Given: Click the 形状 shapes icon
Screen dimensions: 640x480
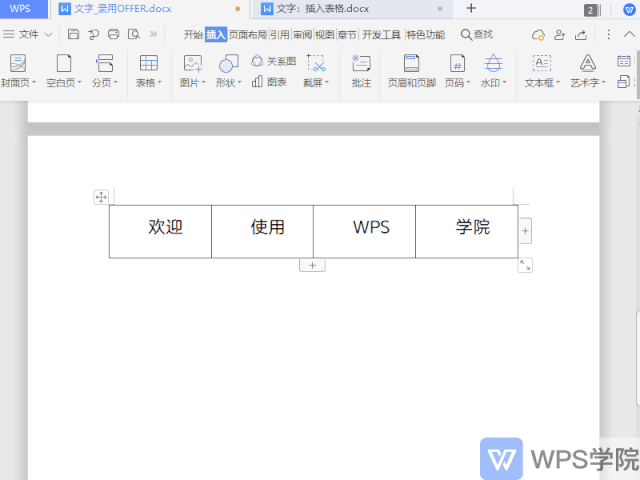Looking at the screenshot, I should point(229,64).
